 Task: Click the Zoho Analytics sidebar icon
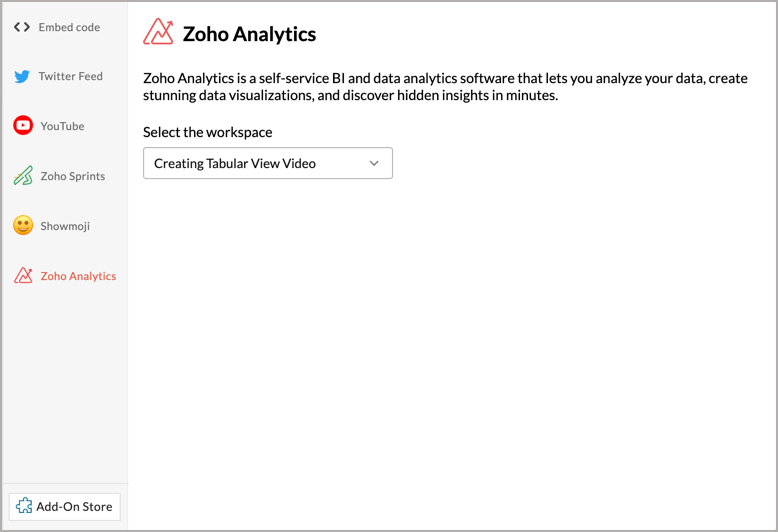(x=23, y=275)
